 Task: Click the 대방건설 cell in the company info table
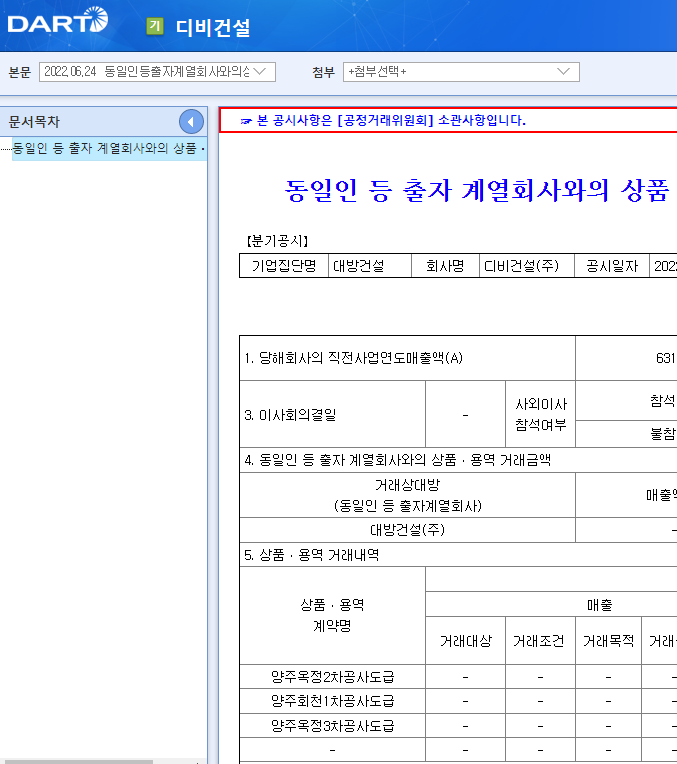tap(370, 266)
